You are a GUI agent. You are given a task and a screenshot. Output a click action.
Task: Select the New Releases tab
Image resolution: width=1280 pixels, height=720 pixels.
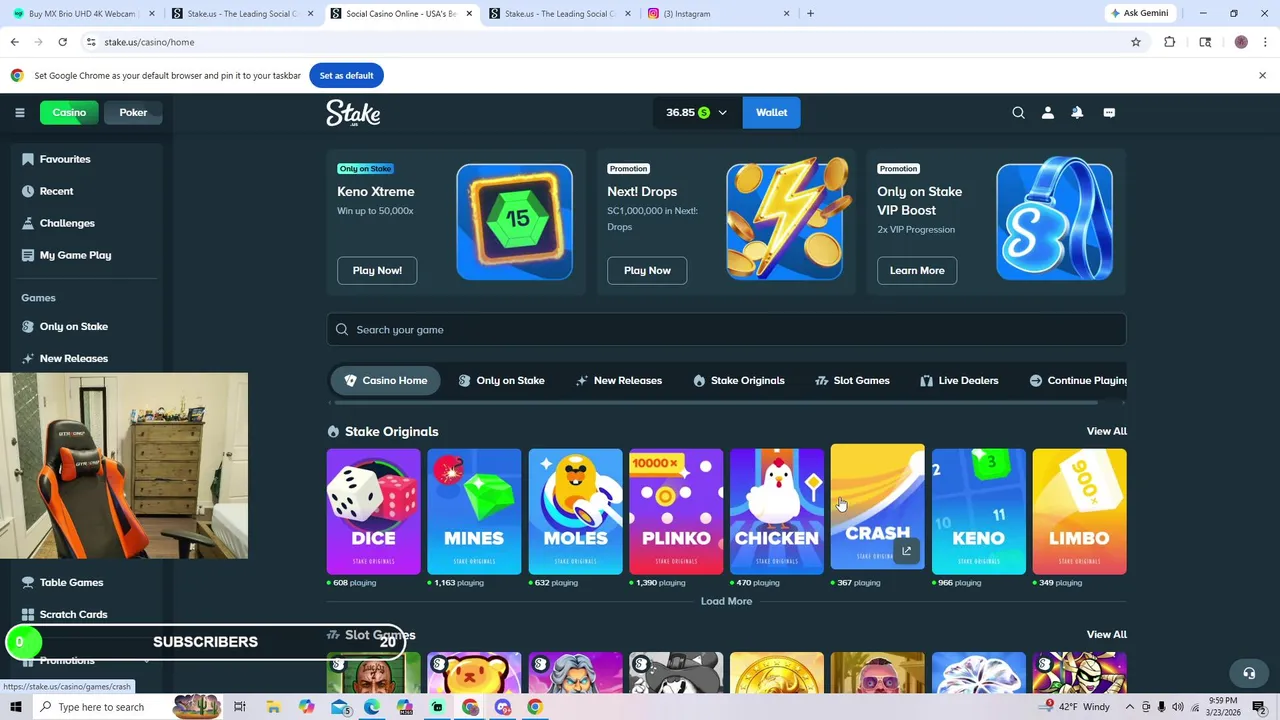point(619,380)
